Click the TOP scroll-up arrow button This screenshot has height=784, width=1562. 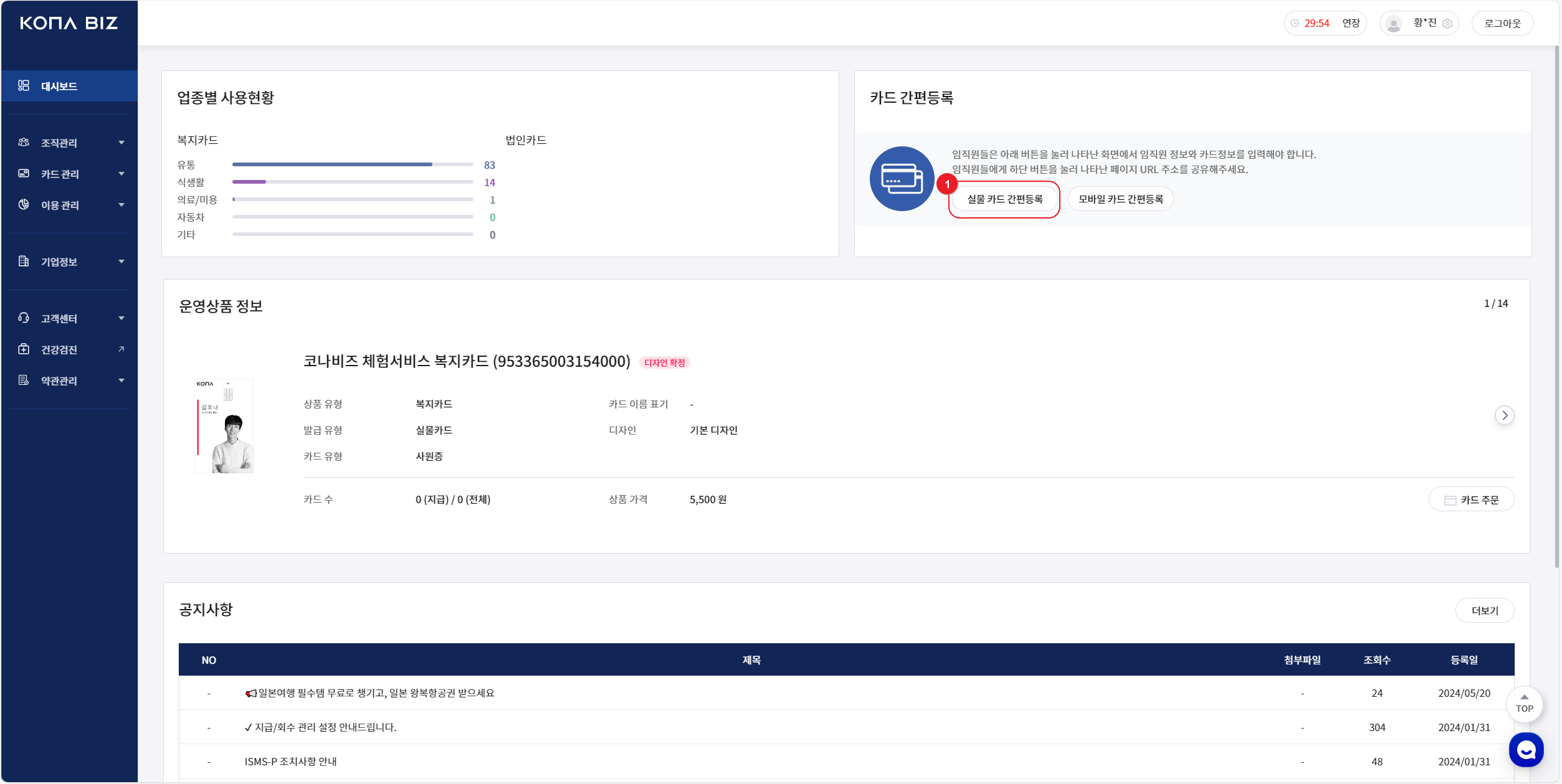tap(1524, 704)
